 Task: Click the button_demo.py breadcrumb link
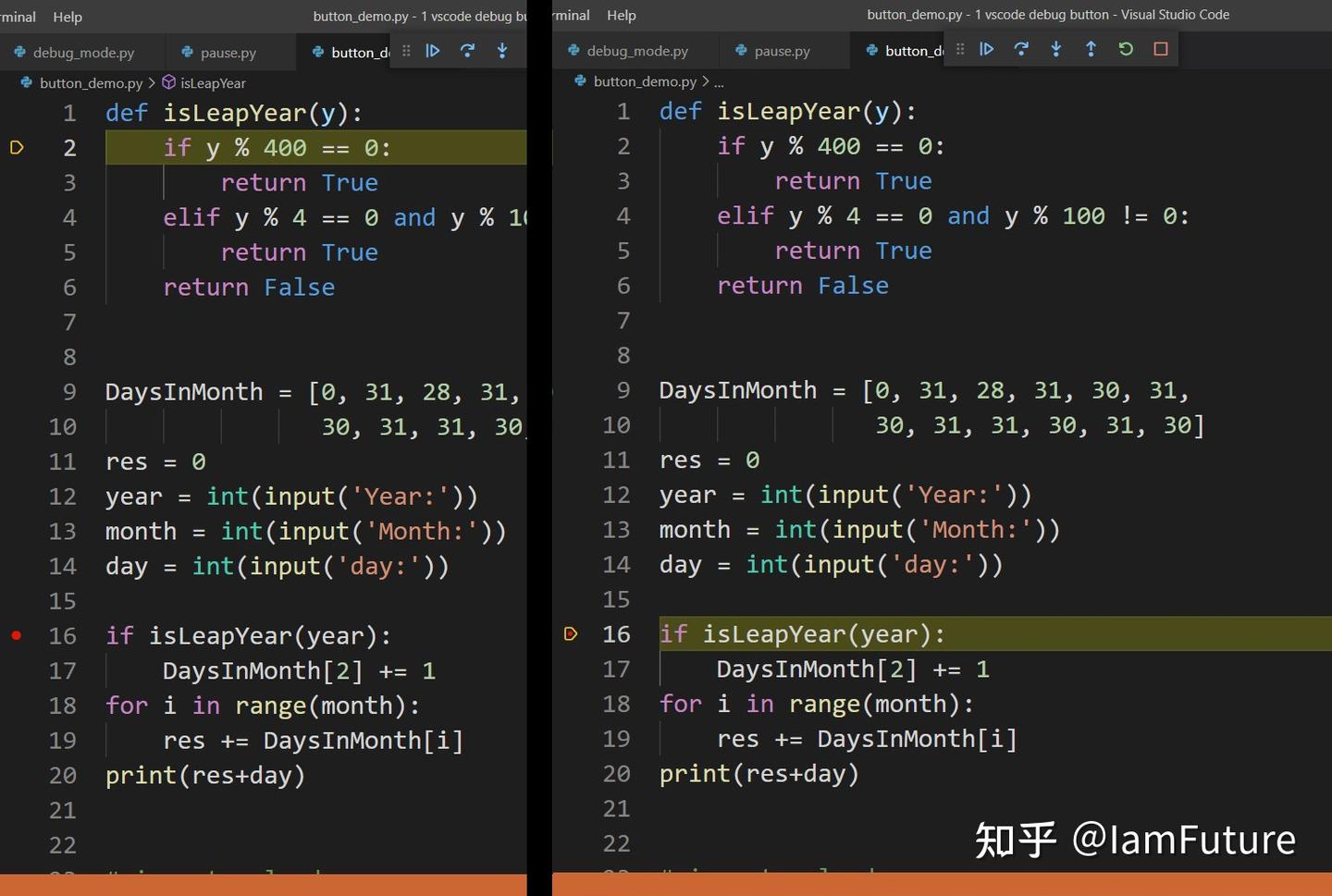(x=91, y=82)
